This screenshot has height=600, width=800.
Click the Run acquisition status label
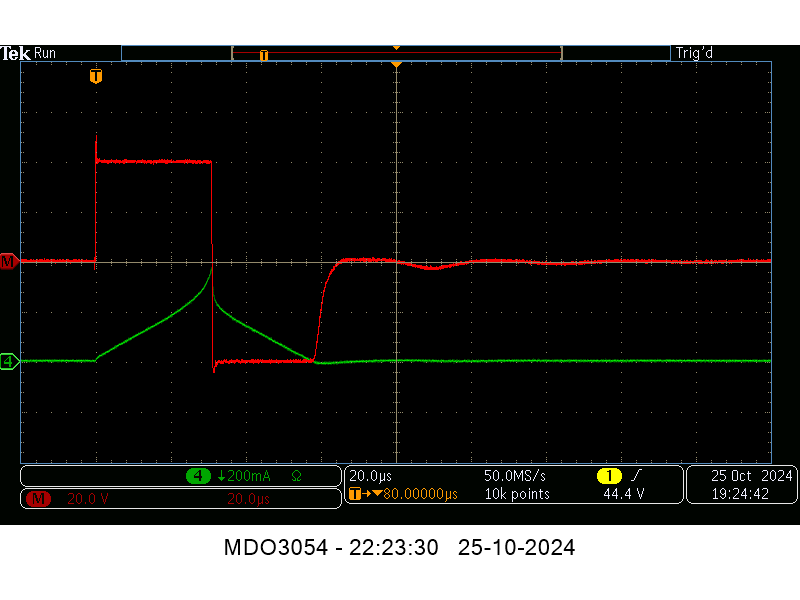[45, 53]
